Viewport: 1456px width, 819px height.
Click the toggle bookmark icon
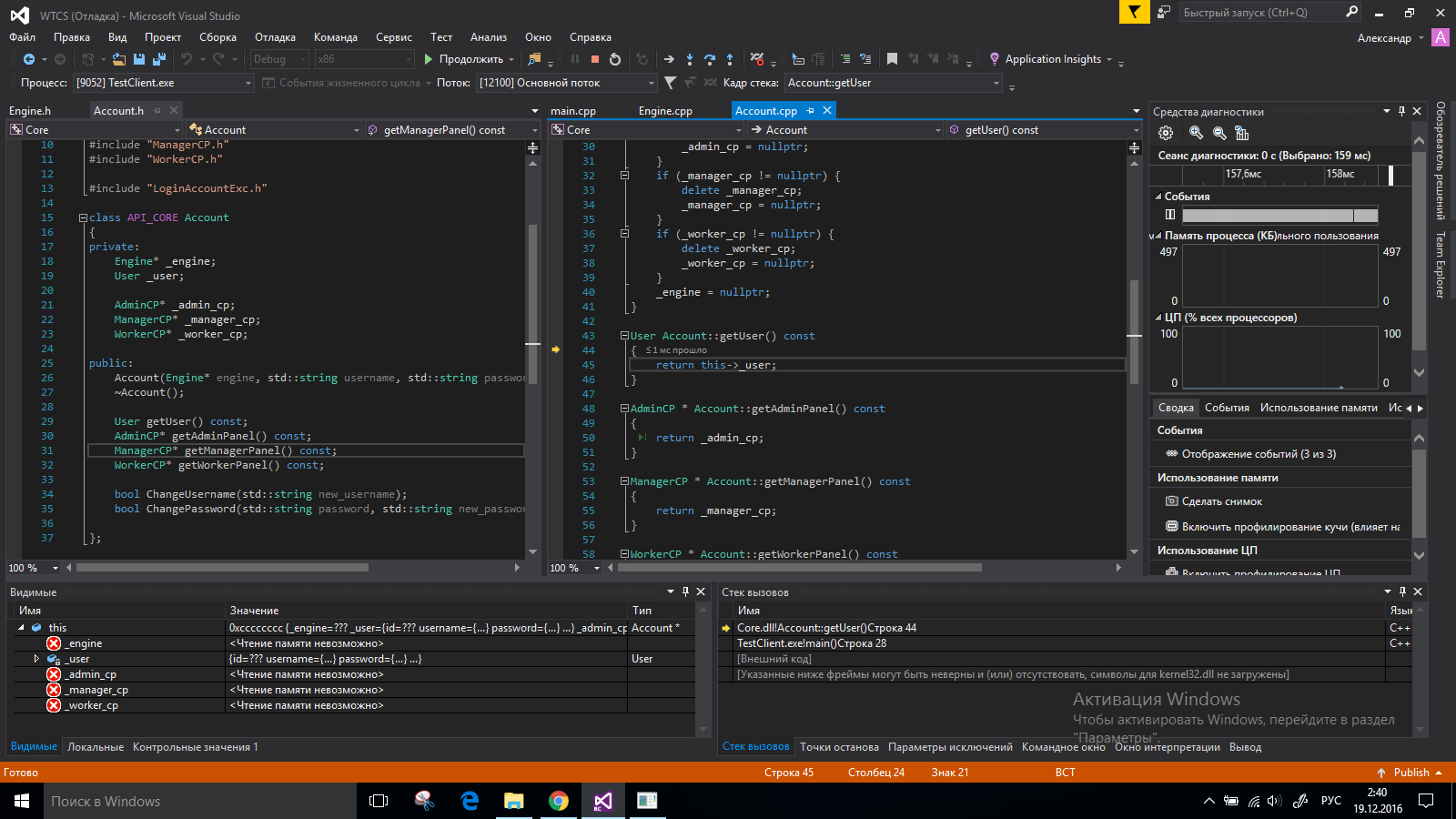pyautogui.click(x=892, y=59)
